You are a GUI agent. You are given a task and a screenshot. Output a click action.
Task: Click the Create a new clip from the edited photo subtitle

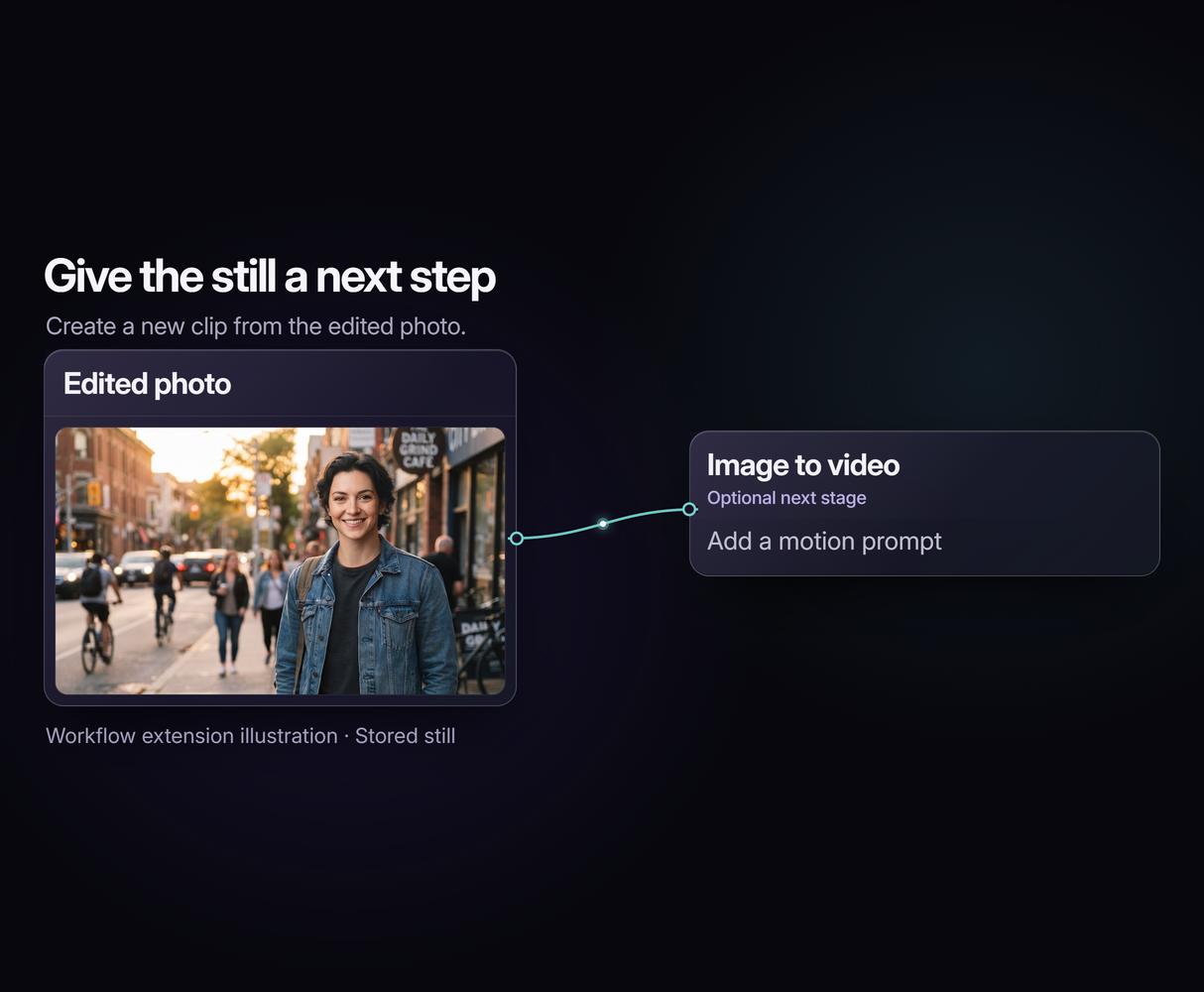[256, 326]
